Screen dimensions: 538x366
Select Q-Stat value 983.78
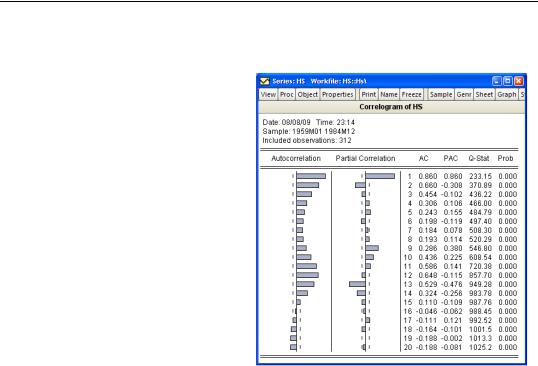point(480,293)
